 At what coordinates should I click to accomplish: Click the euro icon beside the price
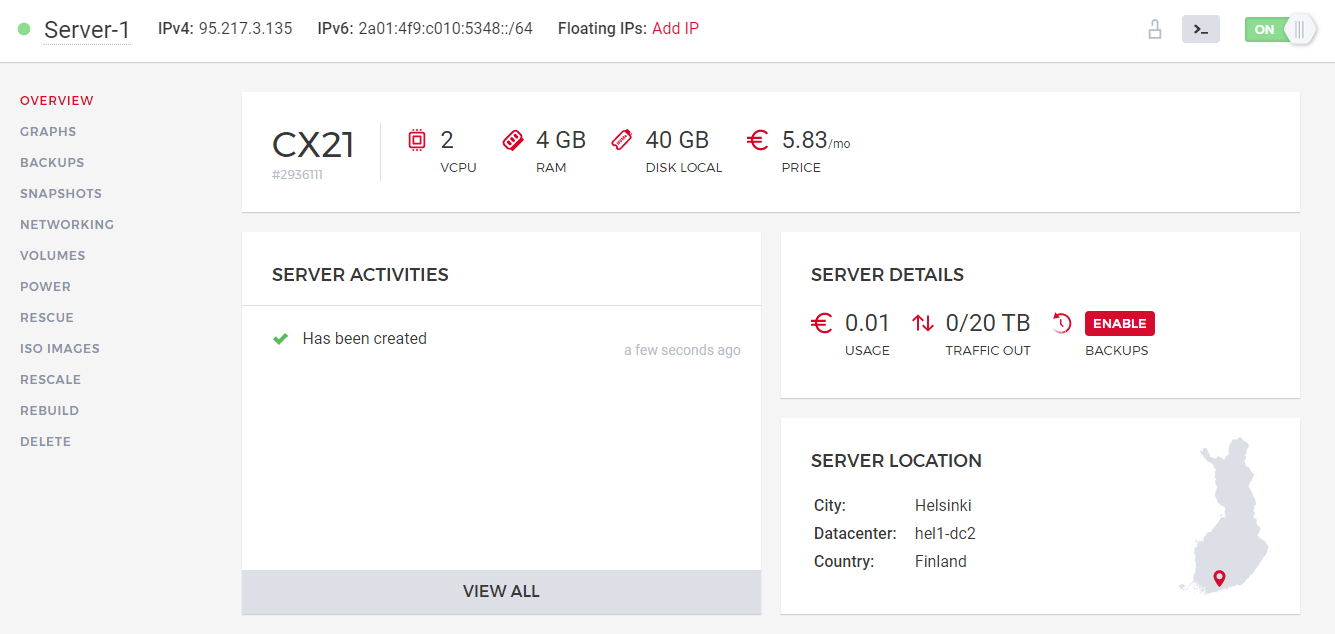click(x=757, y=140)
